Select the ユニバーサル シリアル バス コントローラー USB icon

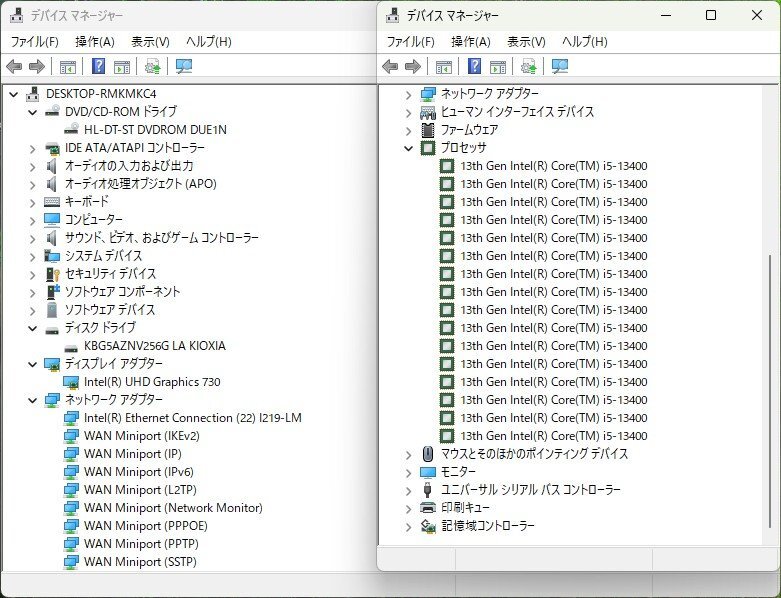(427, 489)
